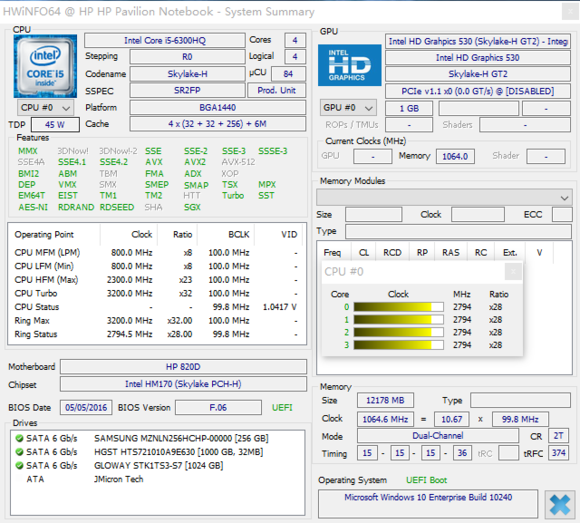This screenshot has height=523, width=580.
Task: Click the blue X close icon bottom right
Action: [560, 505]
